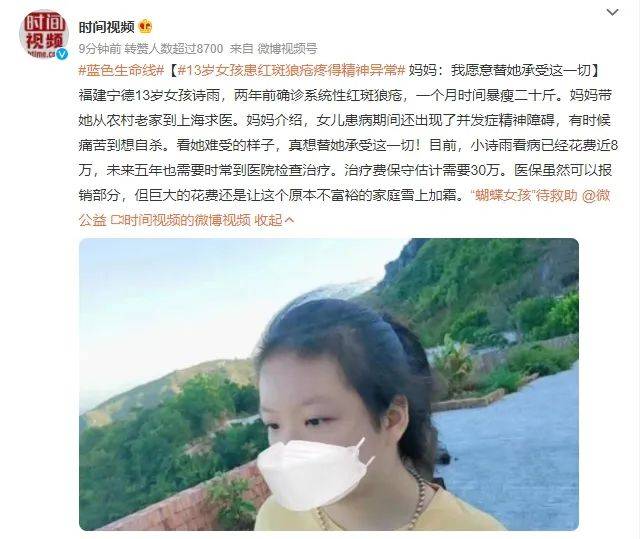Screen dimensions: 640x539
Task: Open the post options chevron menu
Action: [x=612, y=13]
